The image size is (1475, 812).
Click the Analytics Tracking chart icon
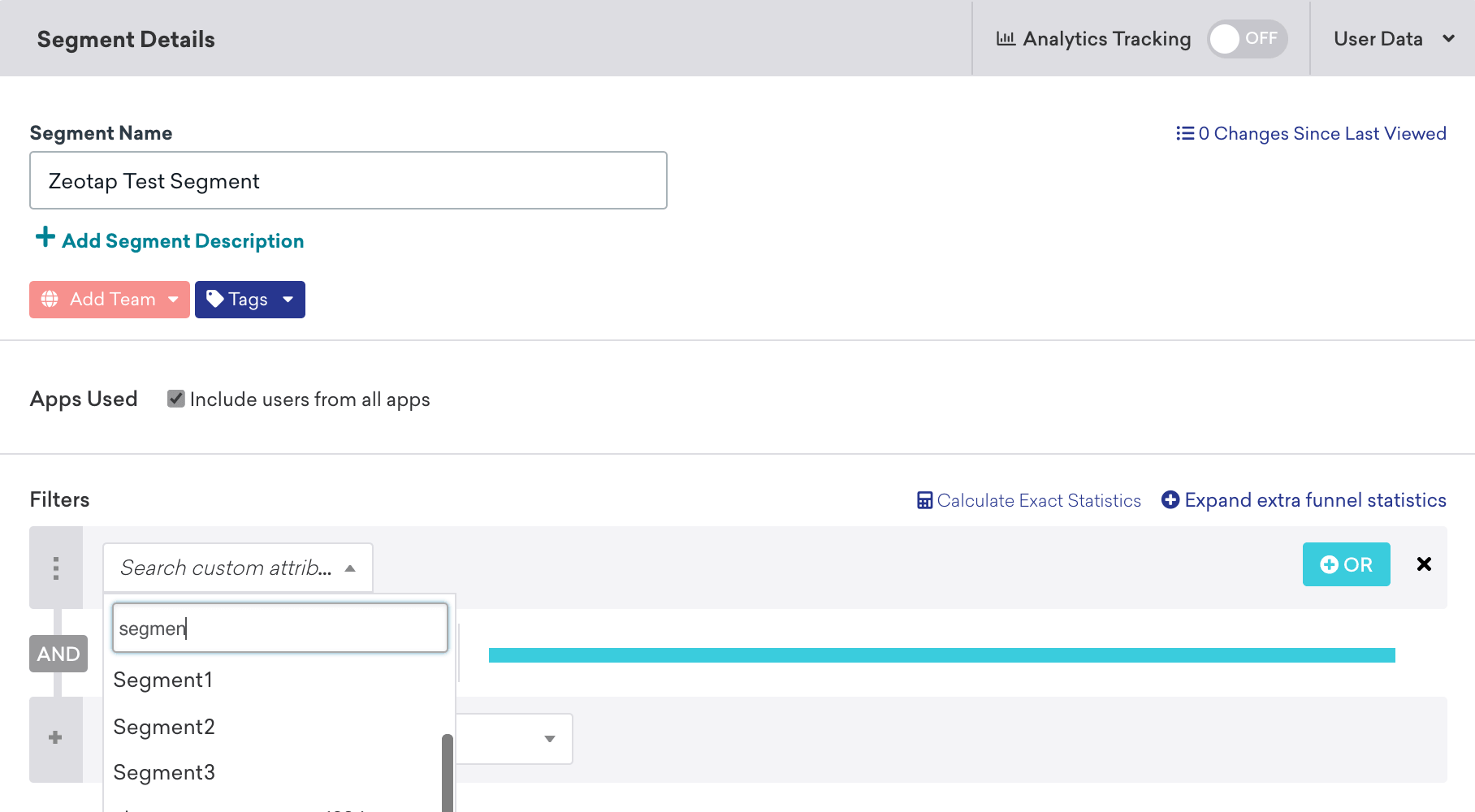pyautogui.click(x=1006, y=39)
